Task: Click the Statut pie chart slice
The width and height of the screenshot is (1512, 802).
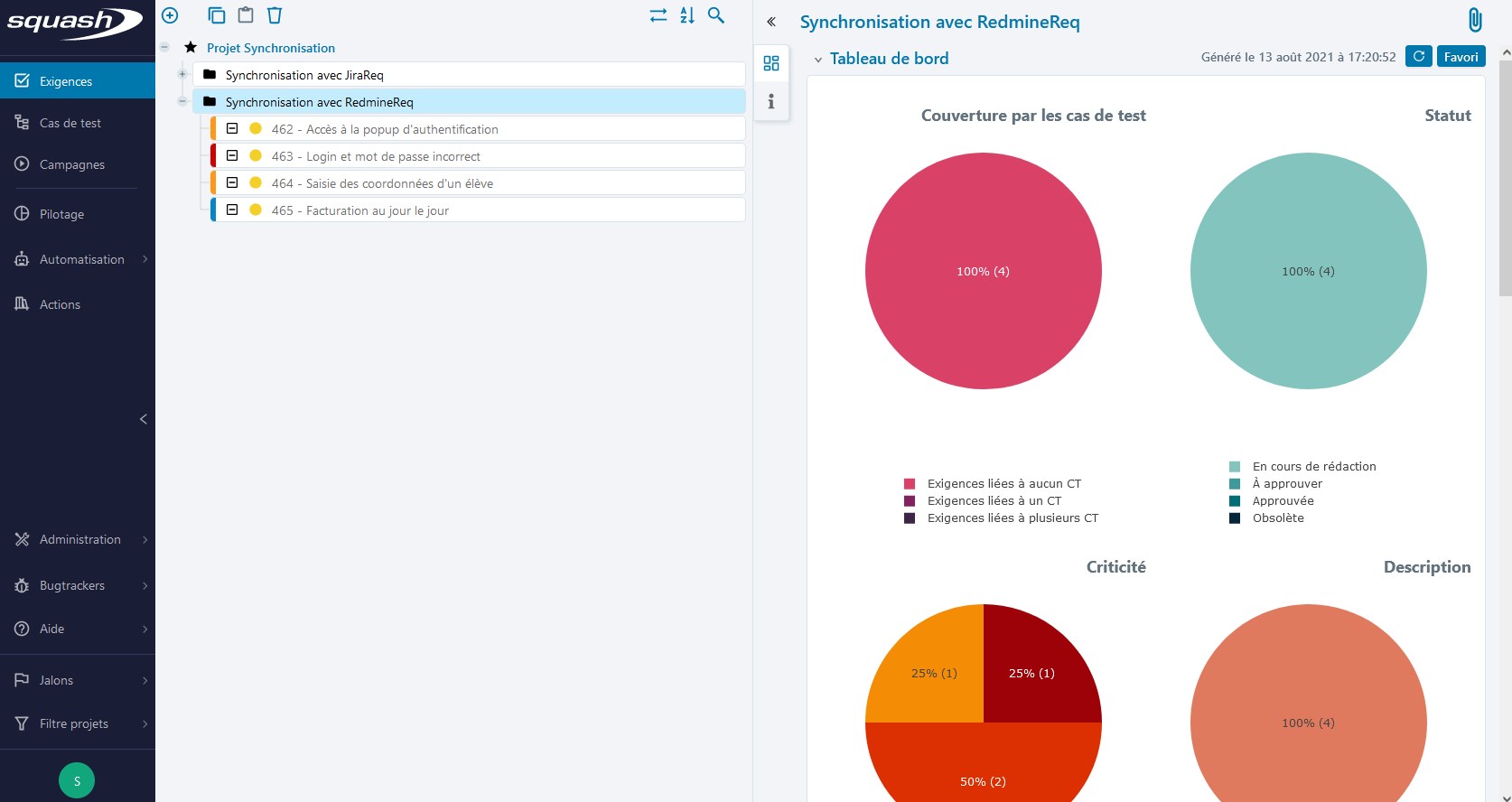Action: click(x=1308, y=271)
